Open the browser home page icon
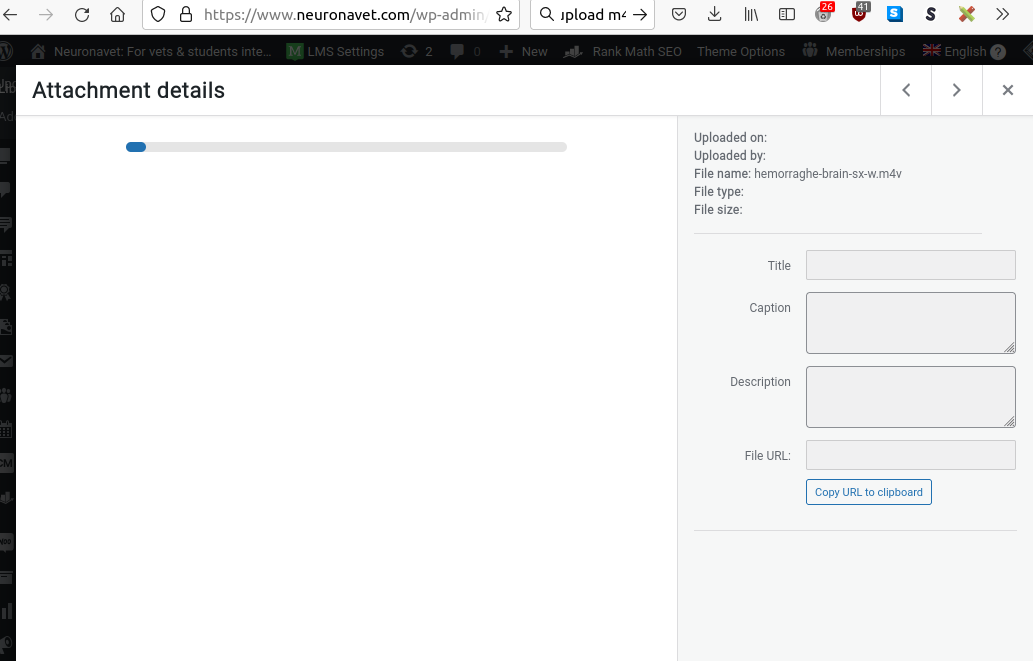 coord(117,14)
